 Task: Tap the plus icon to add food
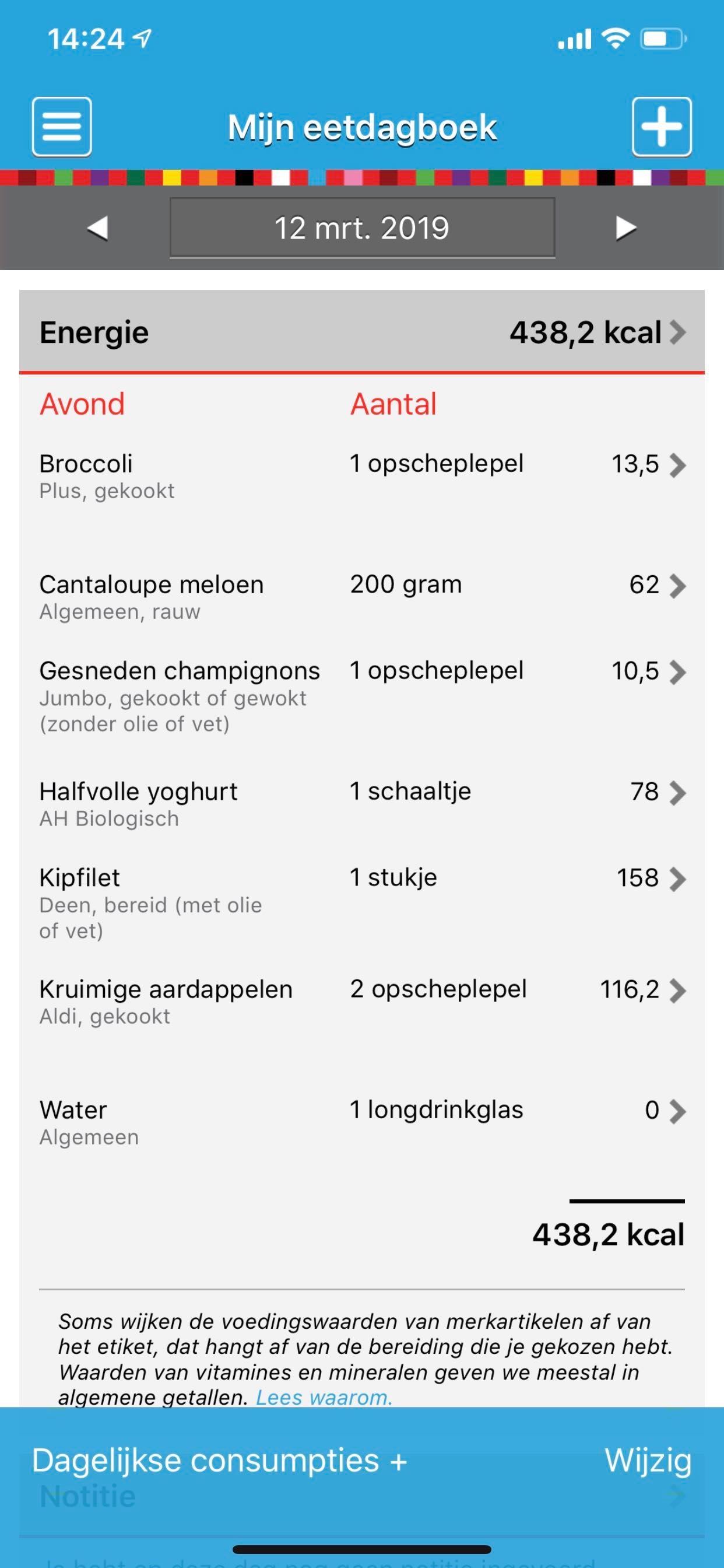(661, 127)
